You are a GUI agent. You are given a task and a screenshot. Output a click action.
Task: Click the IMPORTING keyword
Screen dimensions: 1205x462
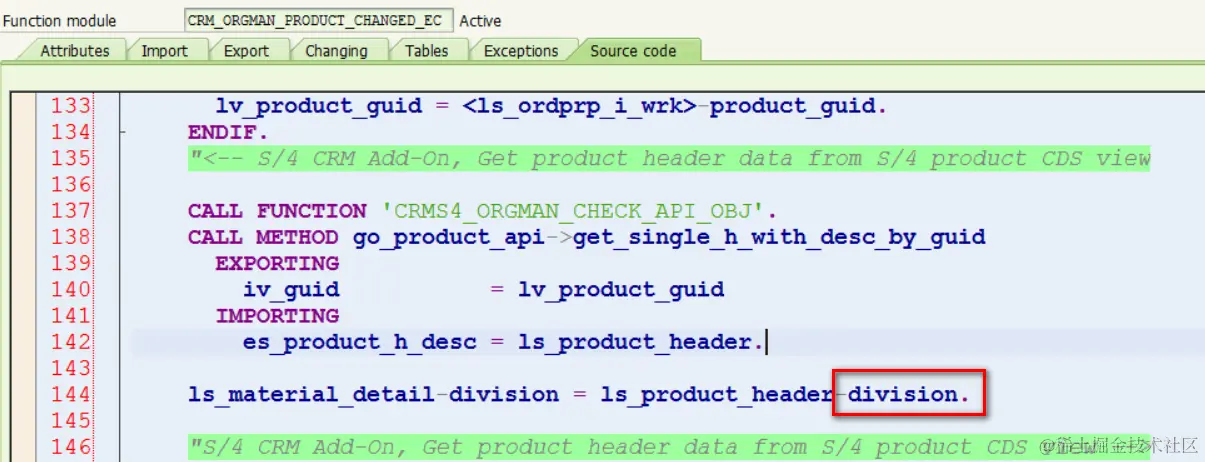277,316
